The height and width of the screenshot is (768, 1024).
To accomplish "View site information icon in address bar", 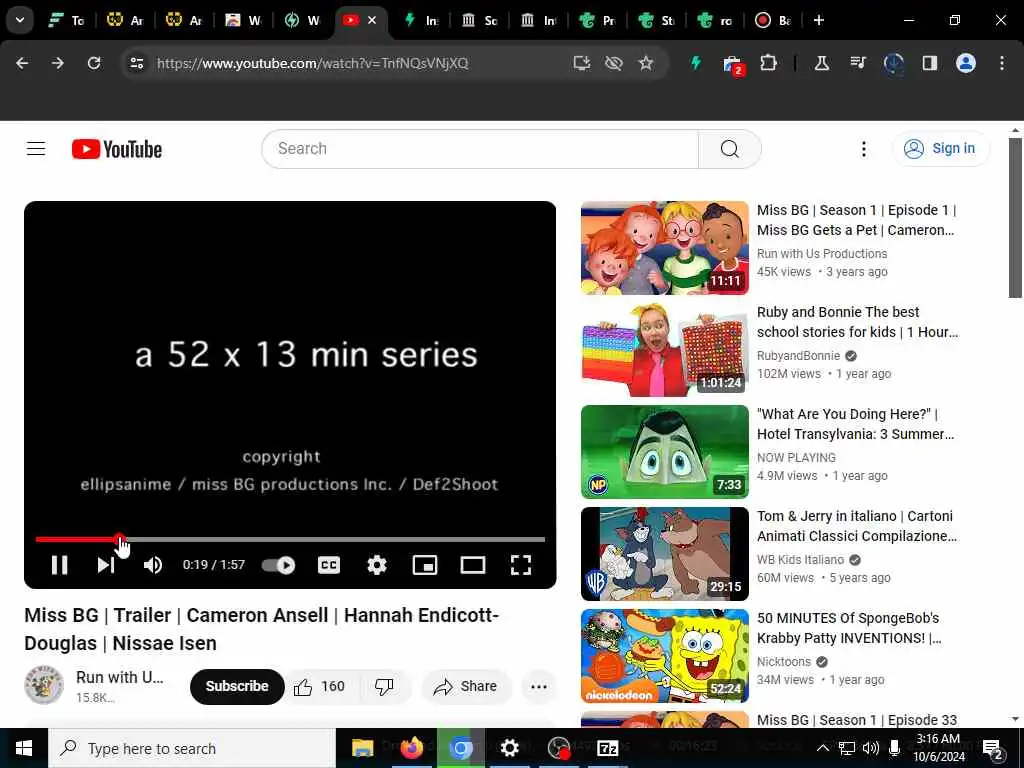I will point(137,63).
